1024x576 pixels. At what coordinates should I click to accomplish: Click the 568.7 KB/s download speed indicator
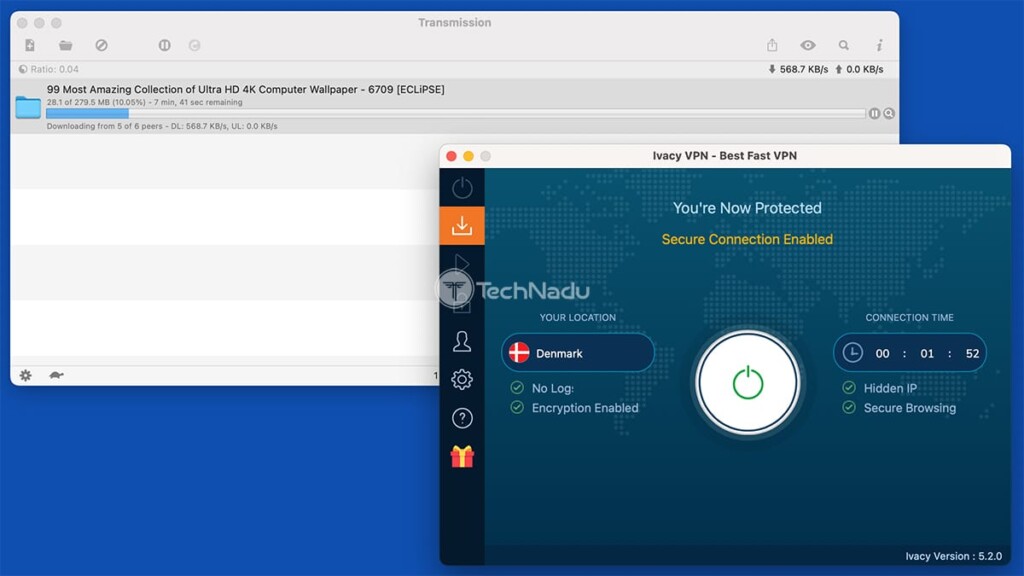coord(797,69)
